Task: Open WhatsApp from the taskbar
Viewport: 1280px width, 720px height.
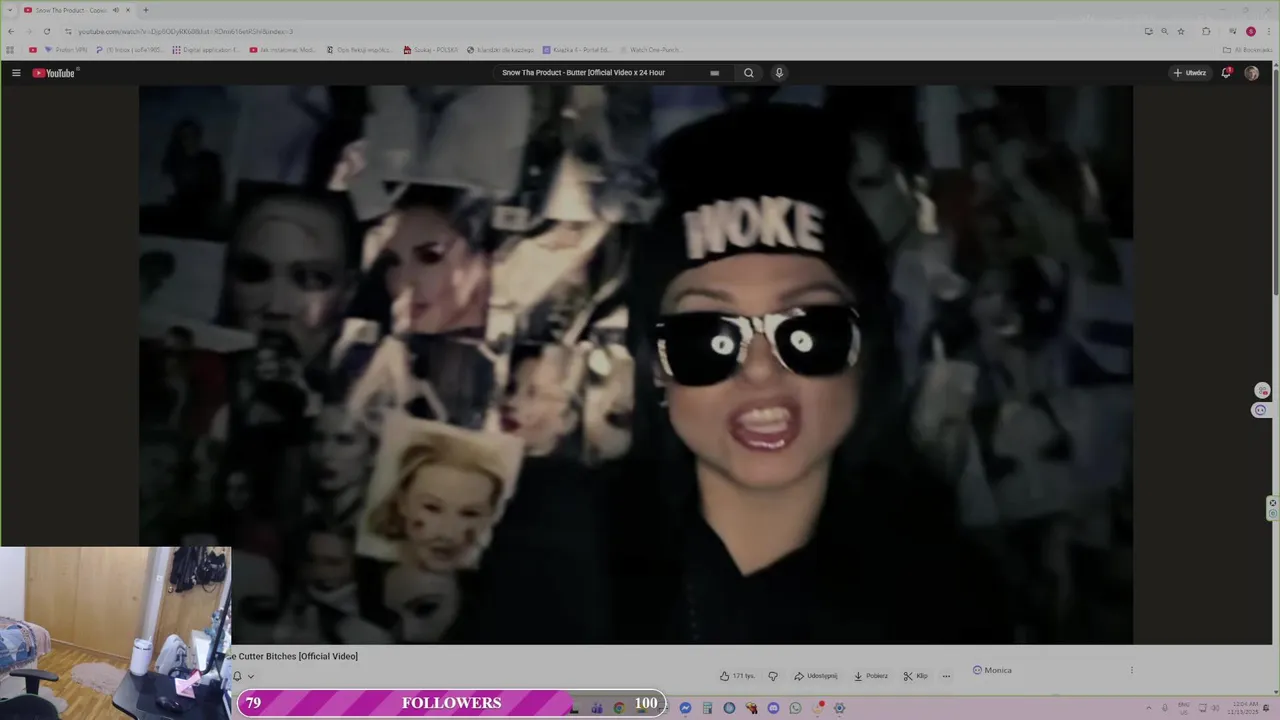Action: (x=795, y=708)
